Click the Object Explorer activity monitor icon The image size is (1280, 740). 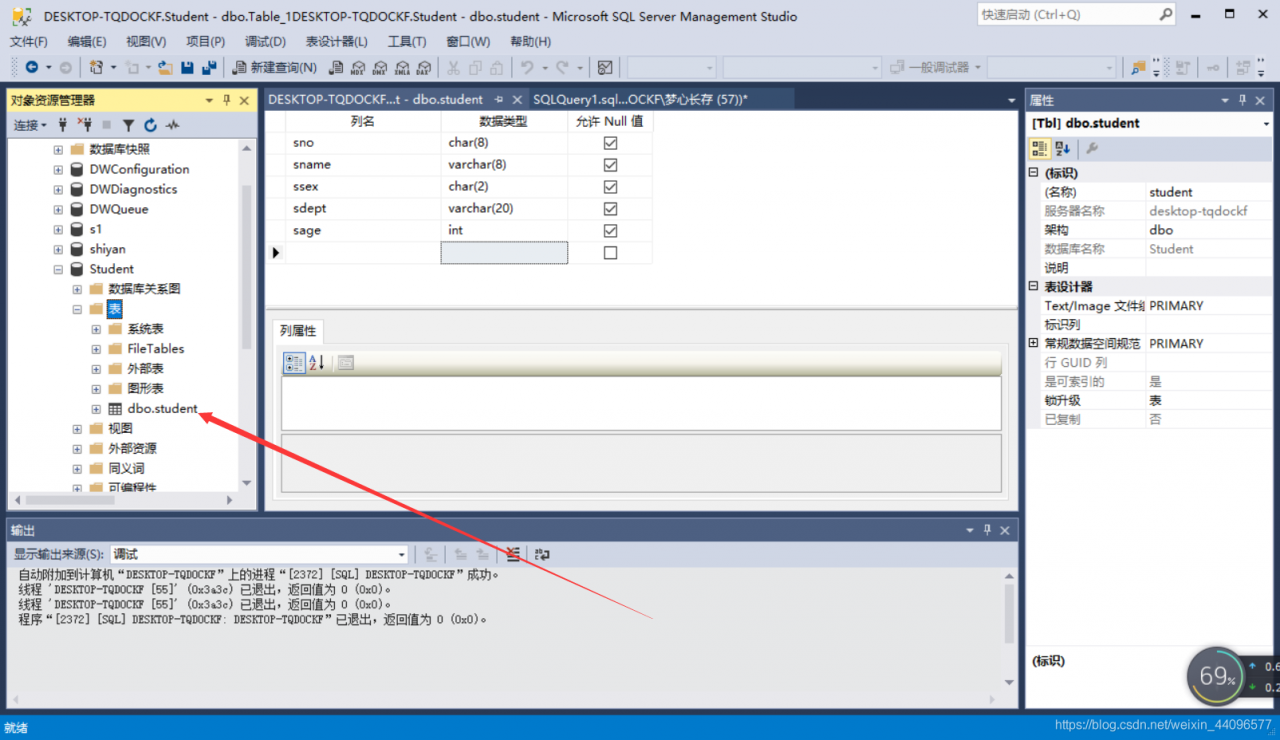click(x=172, y=125)
